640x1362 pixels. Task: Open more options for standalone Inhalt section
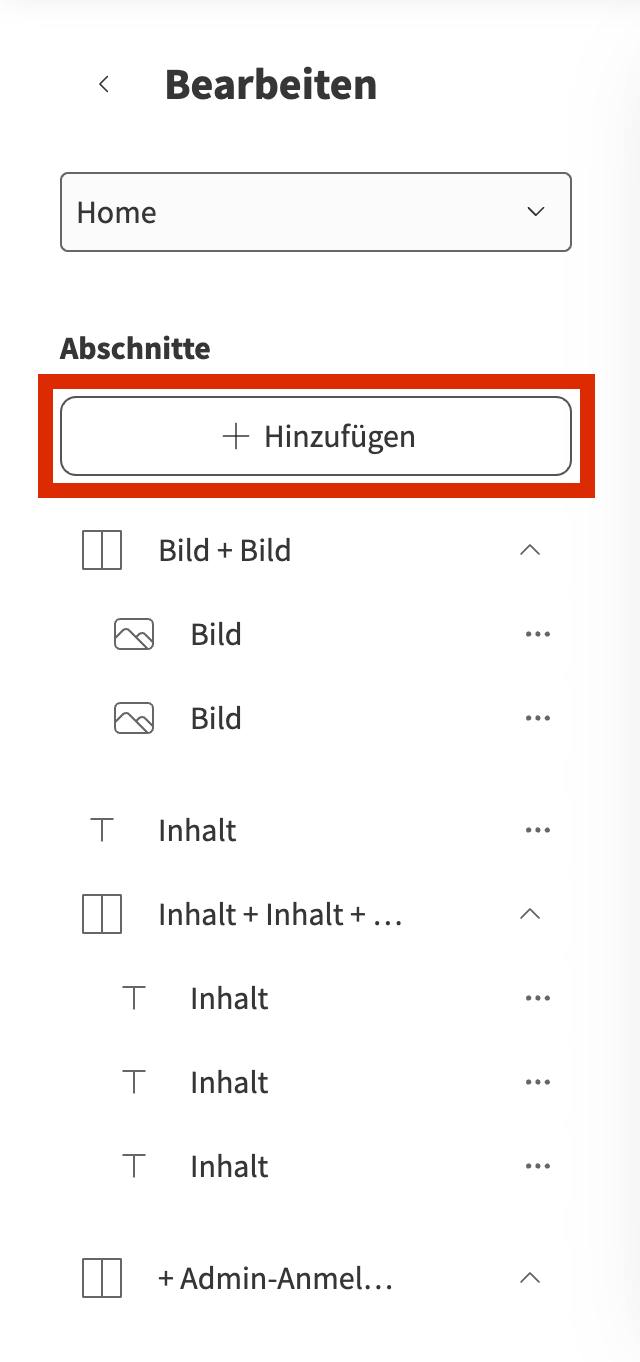[538, 830]
